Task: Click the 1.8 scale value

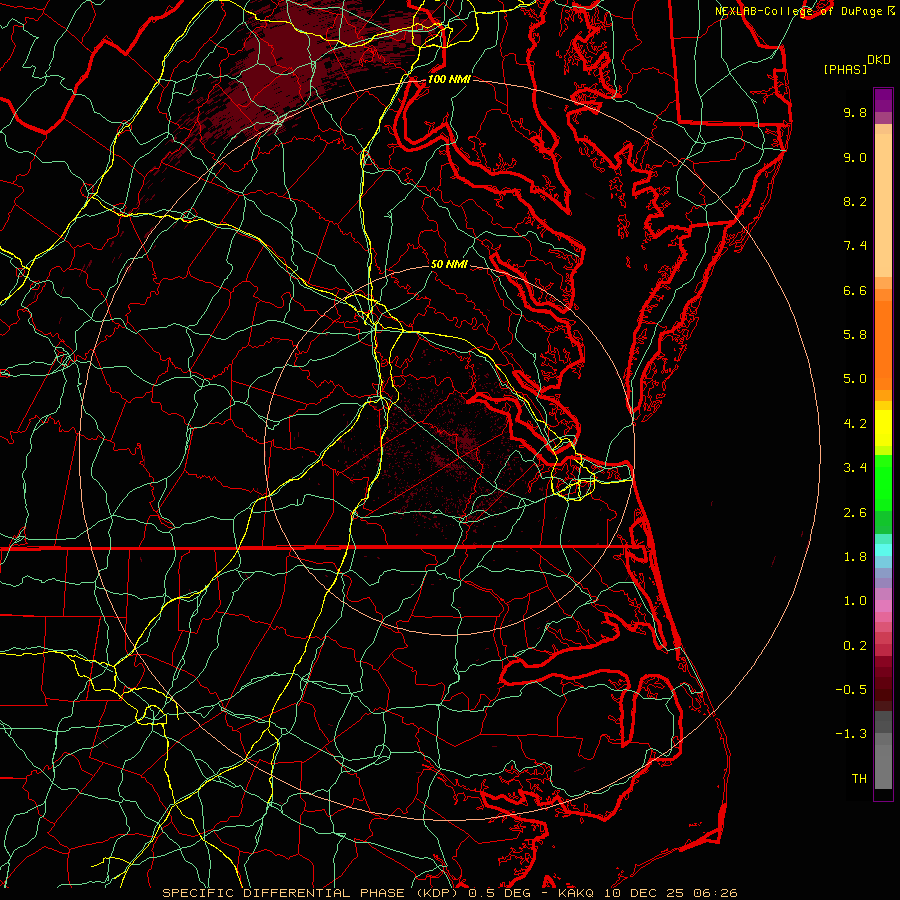Action: point(855,557)
